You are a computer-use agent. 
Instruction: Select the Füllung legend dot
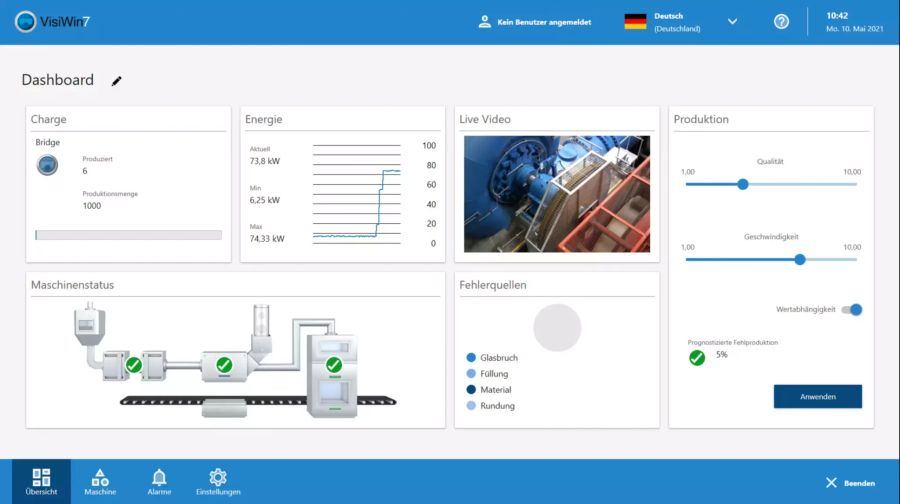[x=471, y=374]
